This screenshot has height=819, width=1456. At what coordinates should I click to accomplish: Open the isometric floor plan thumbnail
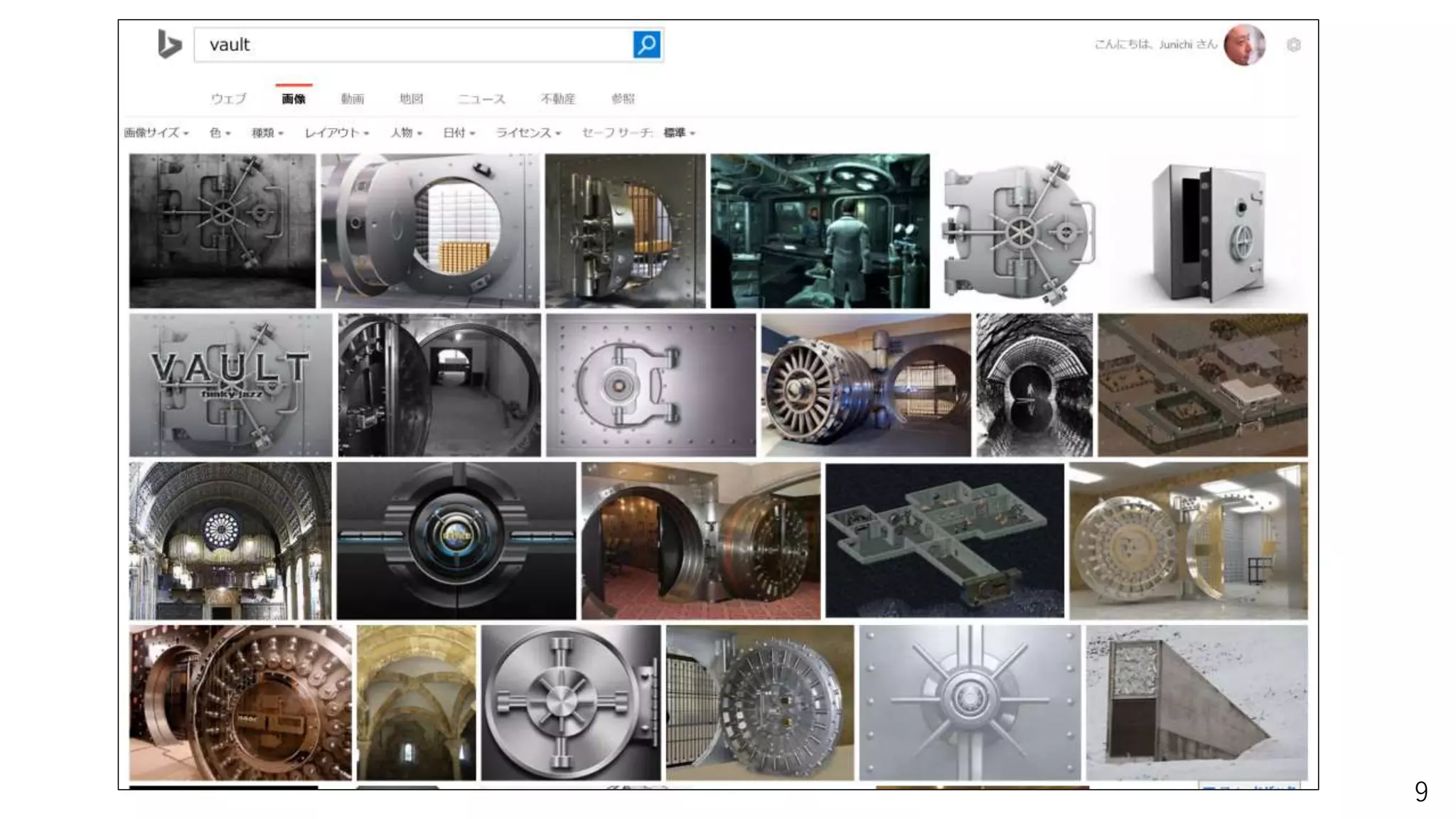[944, 540]
